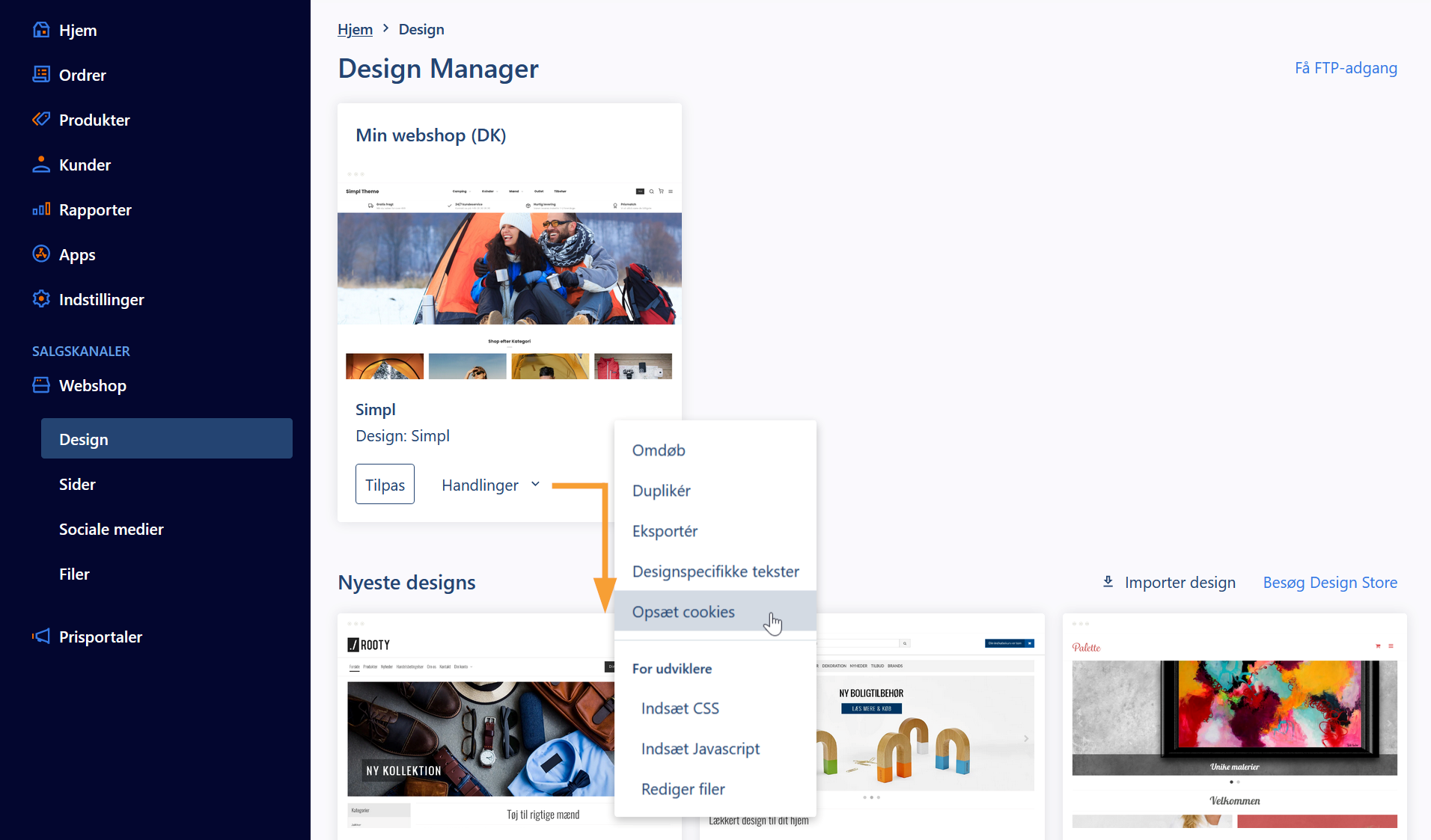The width and height of the screenshot is (1431, 840).
Task: Select Opsæt cookies from the menu
Action: [x=683, y=611]
